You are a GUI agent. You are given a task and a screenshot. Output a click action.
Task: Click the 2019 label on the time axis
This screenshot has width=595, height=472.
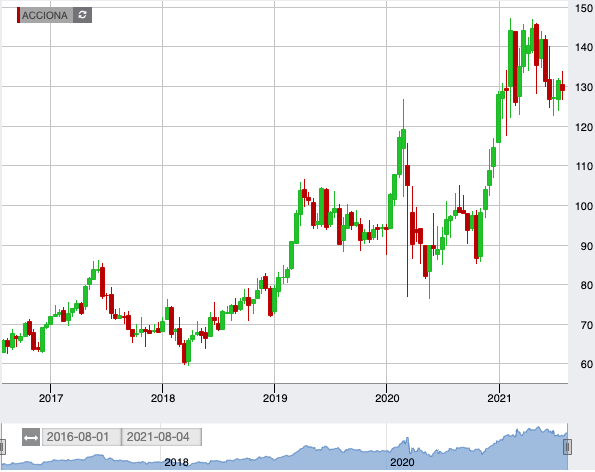(x=275, y=398)
